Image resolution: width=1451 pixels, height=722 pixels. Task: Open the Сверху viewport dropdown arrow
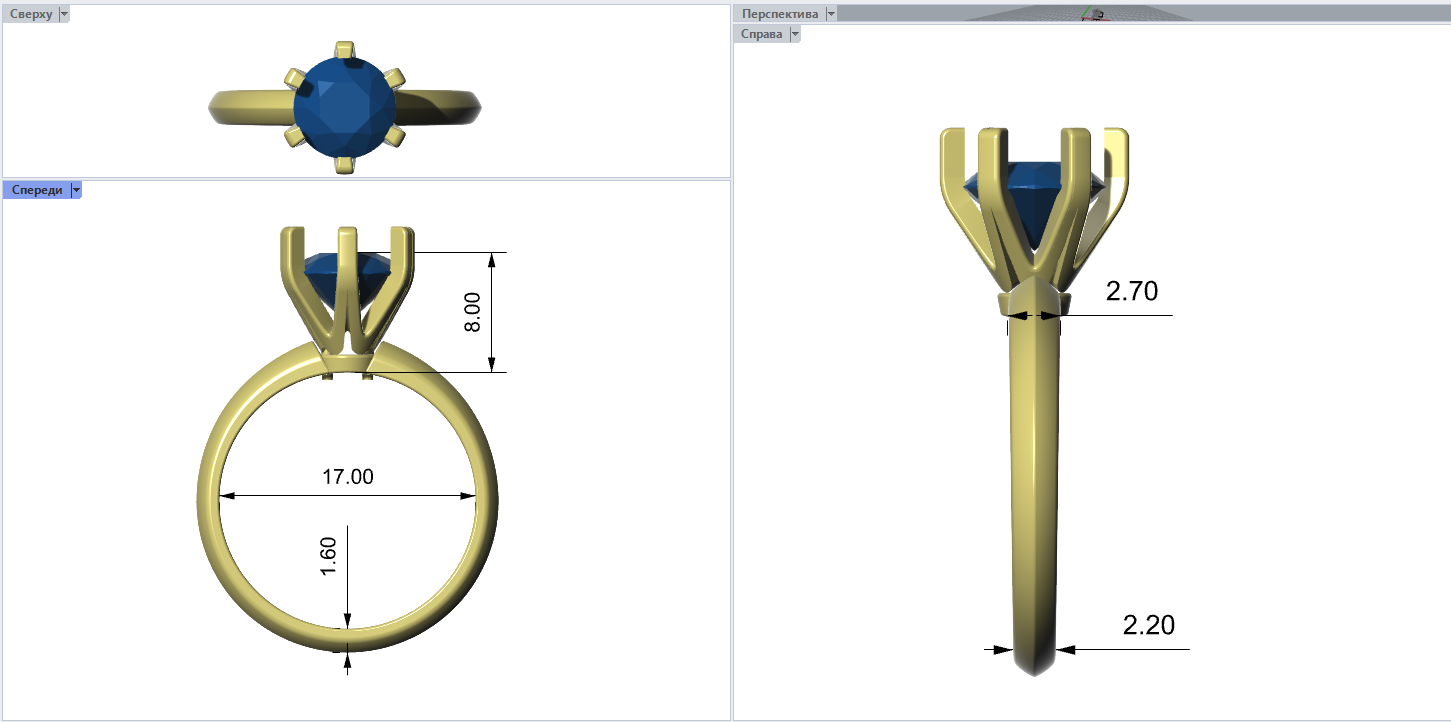coord(64,14)
